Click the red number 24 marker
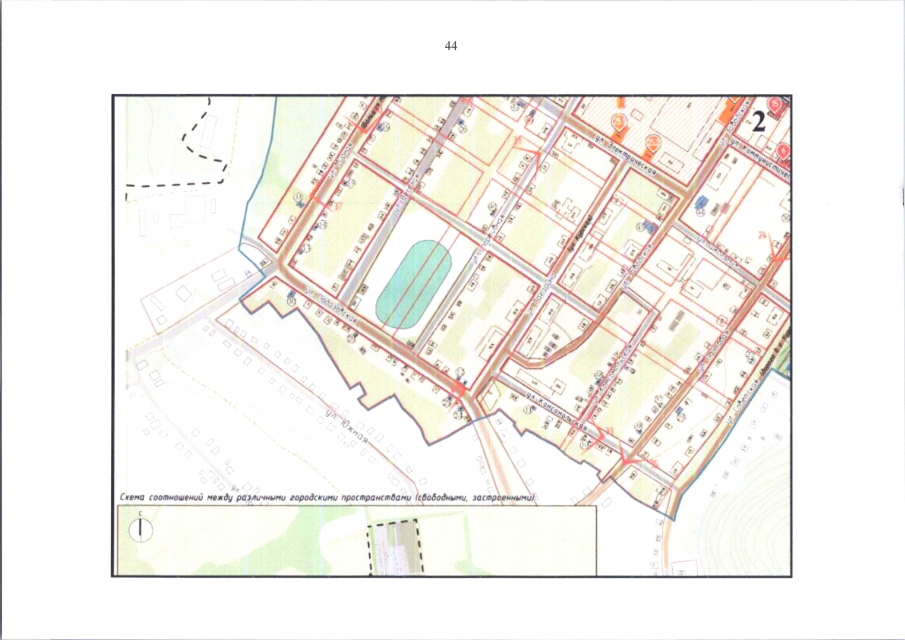The height and width of the screenshot is (640, 905). click(764, 236)
